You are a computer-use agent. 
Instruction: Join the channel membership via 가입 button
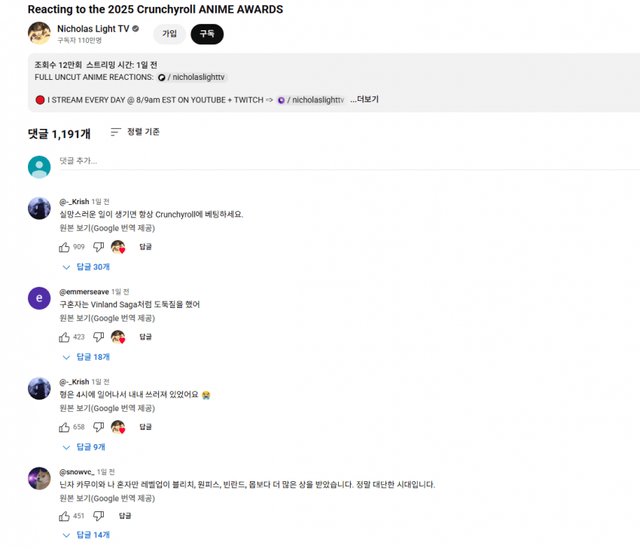[x=169, y=34]
